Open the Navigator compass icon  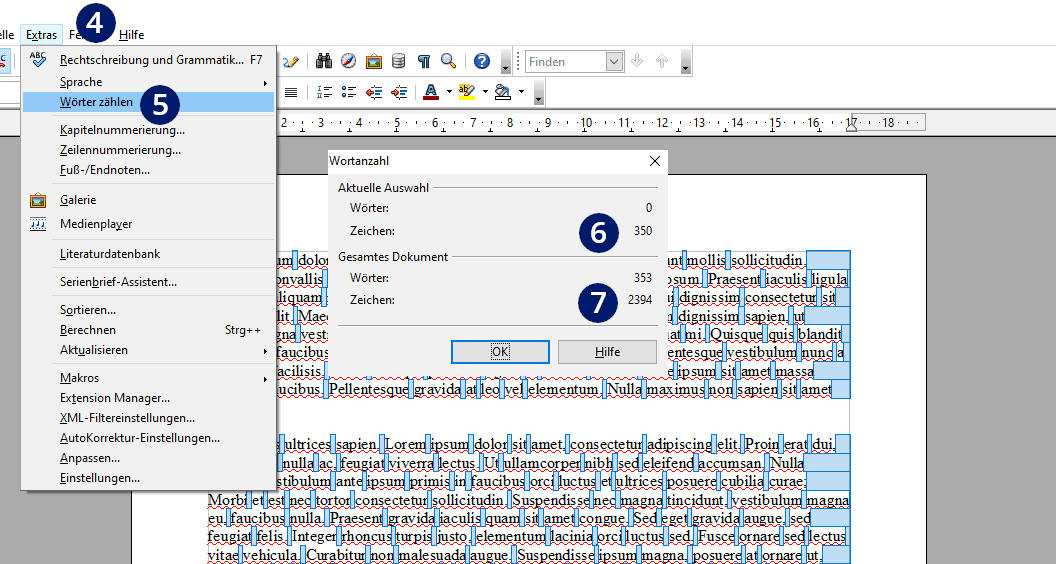coord(348,61)
